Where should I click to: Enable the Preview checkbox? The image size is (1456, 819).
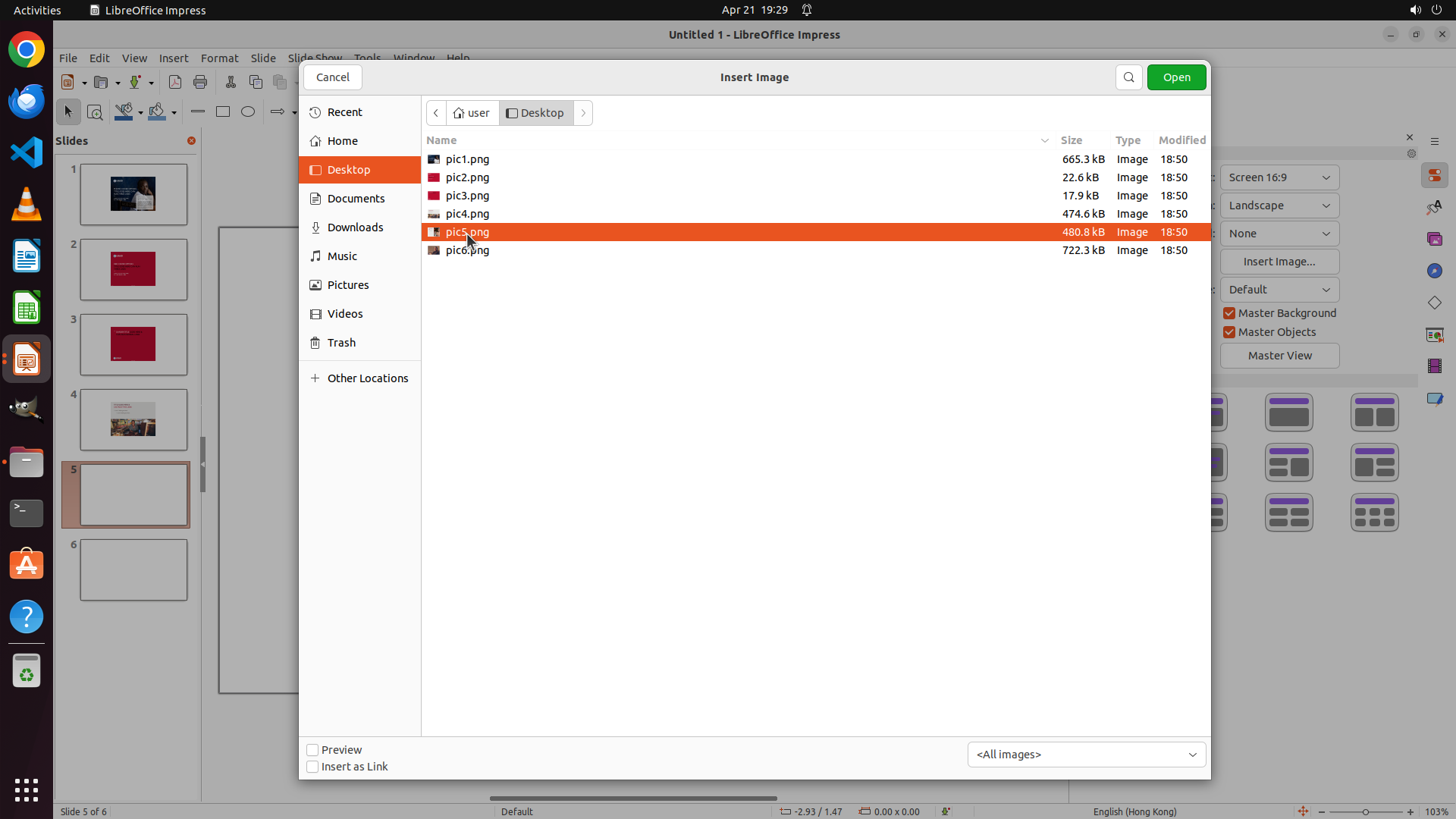pos(312,750)
